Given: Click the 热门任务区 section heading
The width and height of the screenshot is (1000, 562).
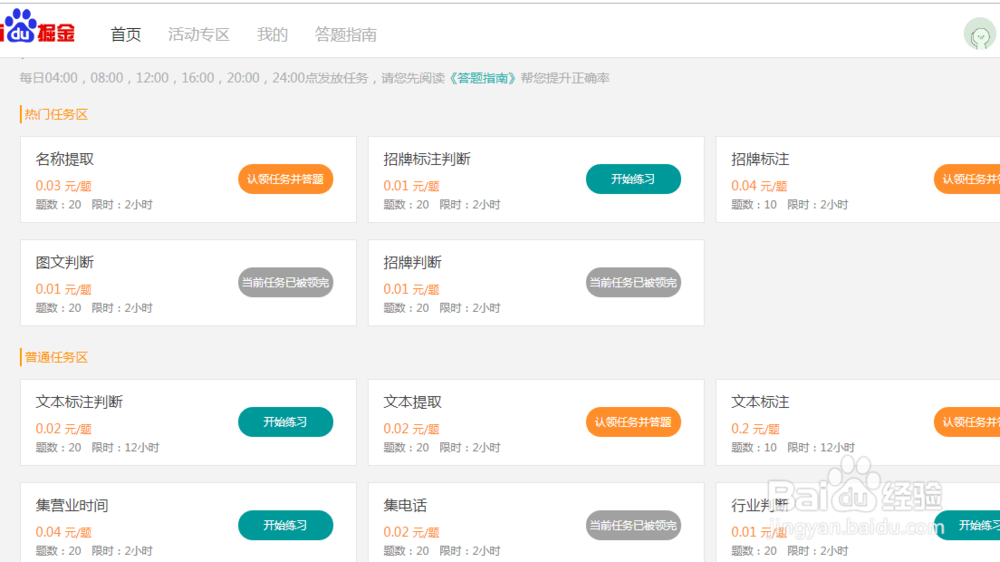Looking at the screenshot, I should tap(56, 115).
